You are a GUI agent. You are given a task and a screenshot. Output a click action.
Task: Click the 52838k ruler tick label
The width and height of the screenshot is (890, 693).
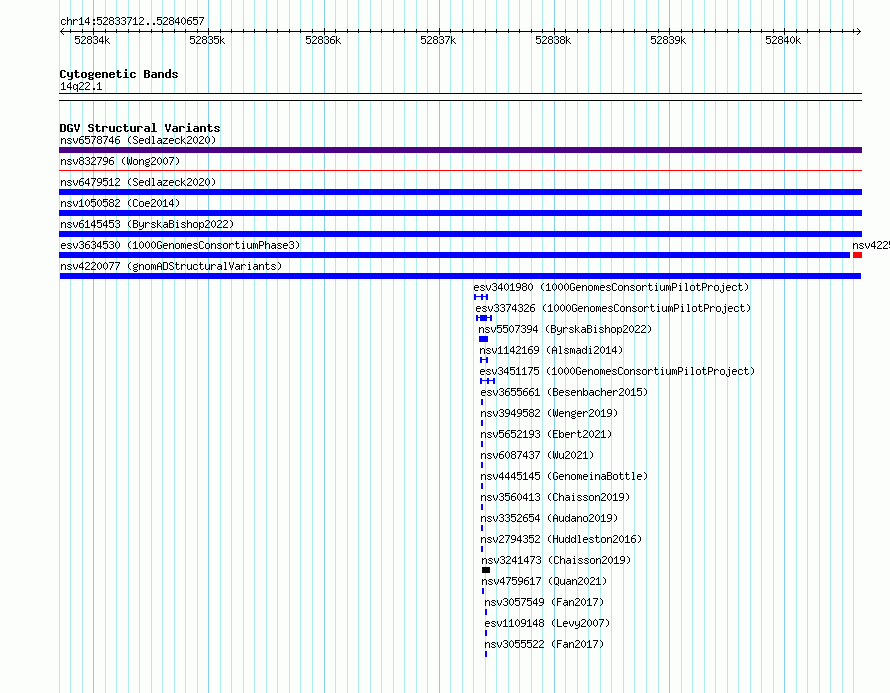tap(553, 40)
